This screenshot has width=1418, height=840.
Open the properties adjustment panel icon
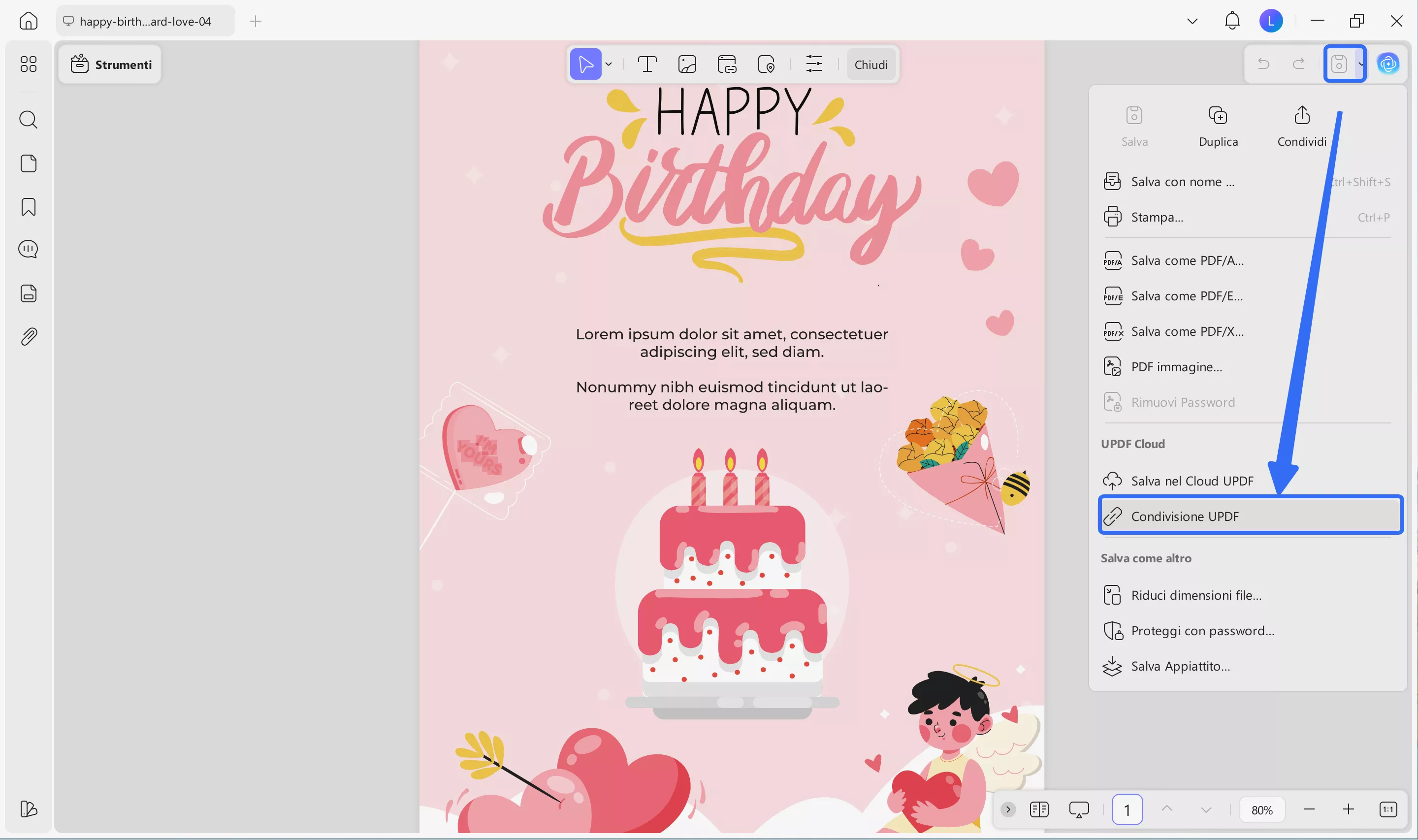[x=814, y=64]
